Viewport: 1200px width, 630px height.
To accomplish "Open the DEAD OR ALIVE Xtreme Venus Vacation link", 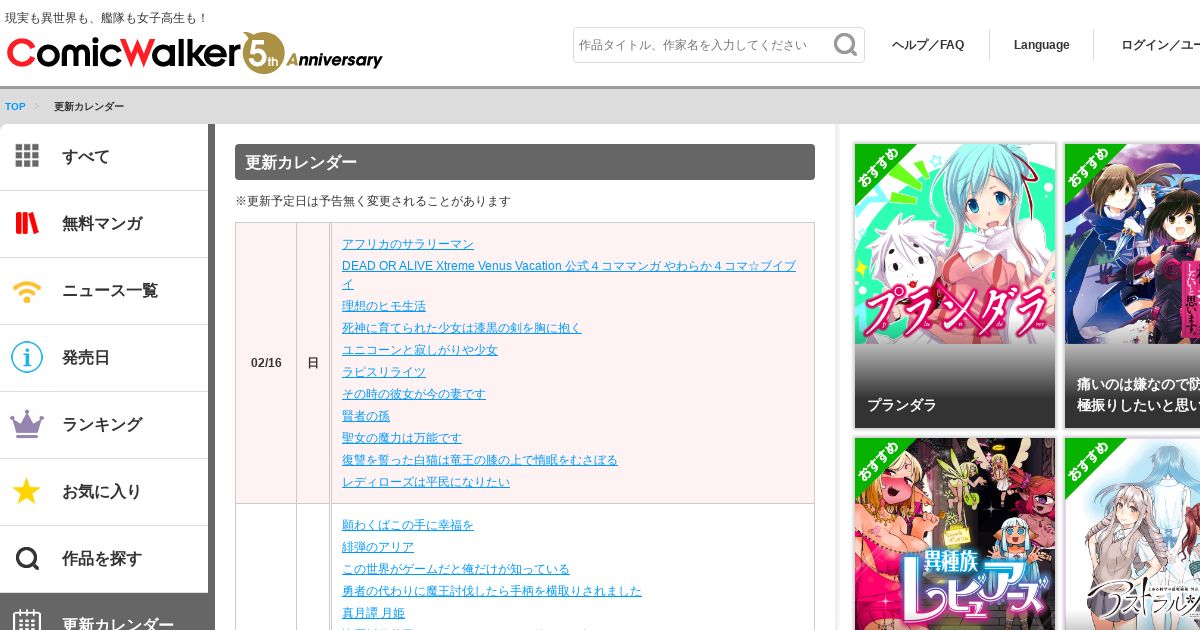I will (569, 275).
